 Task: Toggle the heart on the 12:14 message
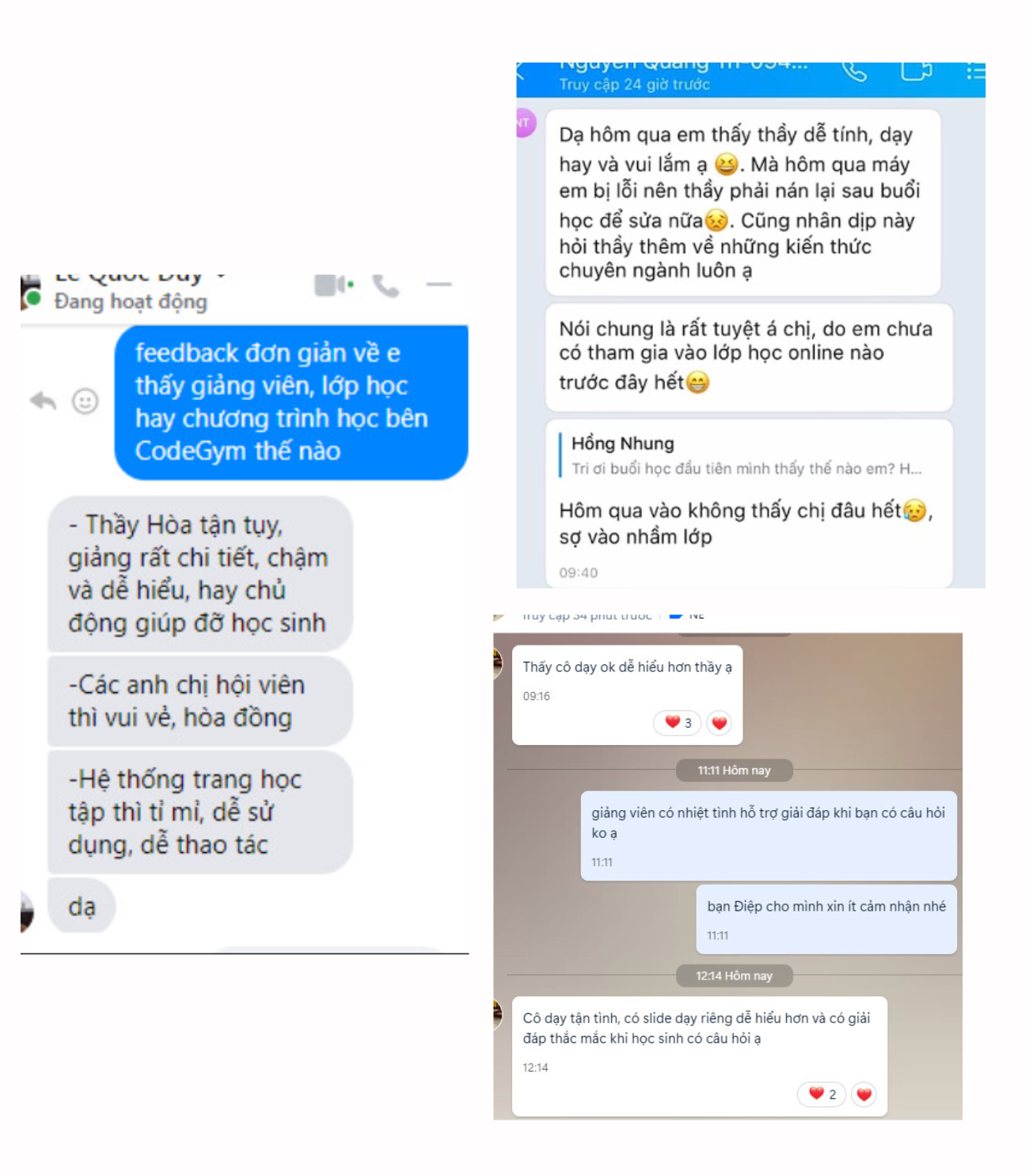pyautogui.click(x=864, y=1094)
